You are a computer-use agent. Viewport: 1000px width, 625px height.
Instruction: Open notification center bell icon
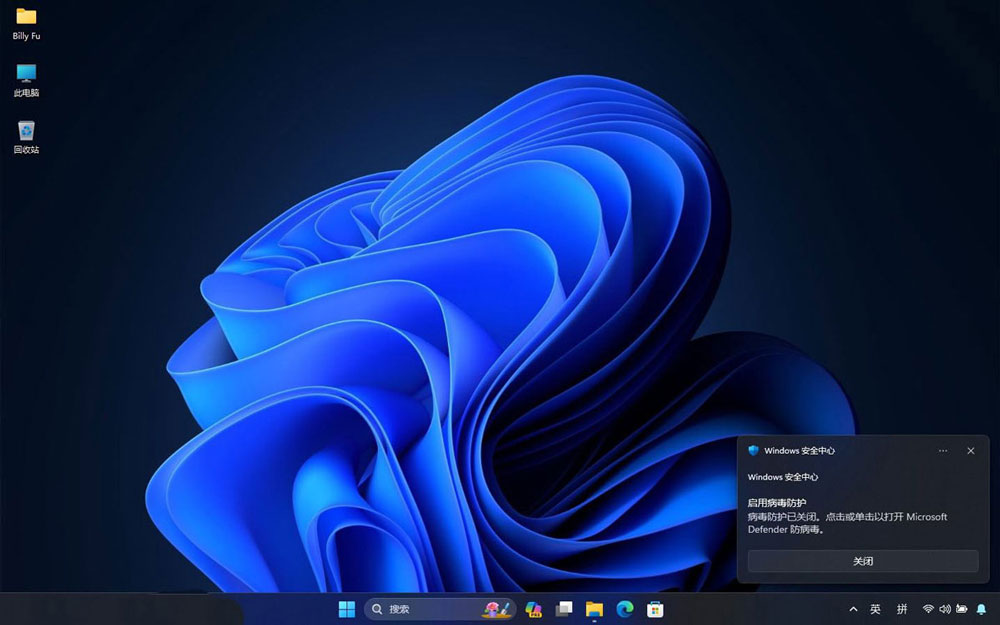point(981,609)
